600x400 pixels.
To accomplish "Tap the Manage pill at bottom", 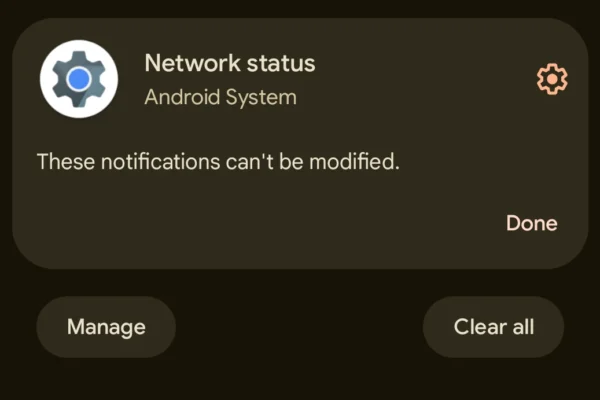I will point(106,327).
